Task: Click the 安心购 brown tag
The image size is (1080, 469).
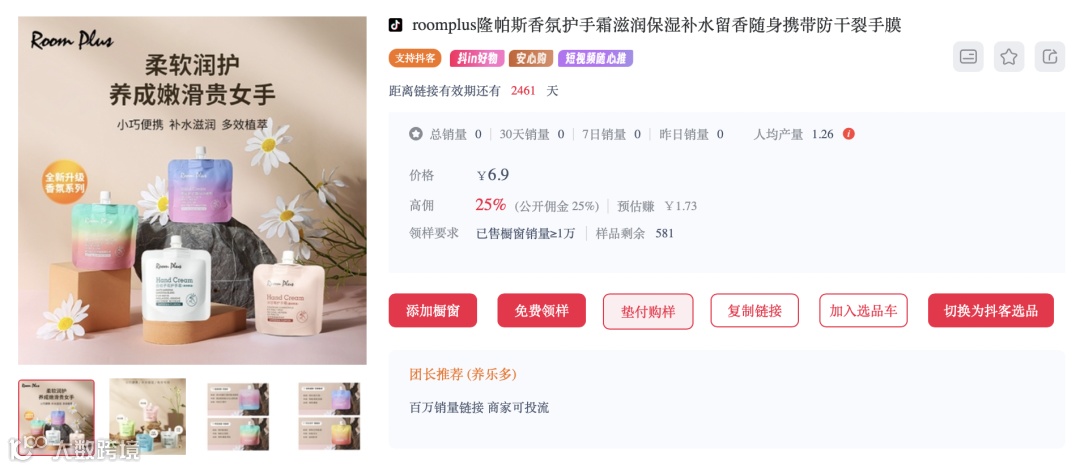Action: (531, 59)
